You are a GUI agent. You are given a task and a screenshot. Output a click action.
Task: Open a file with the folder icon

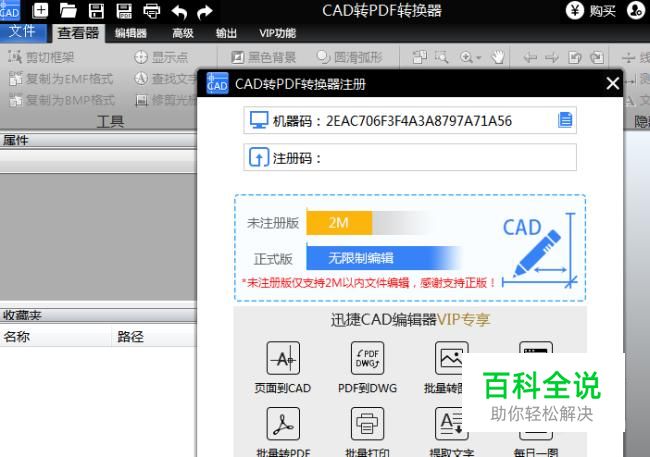pyautogui.click(x=68, y=11)
